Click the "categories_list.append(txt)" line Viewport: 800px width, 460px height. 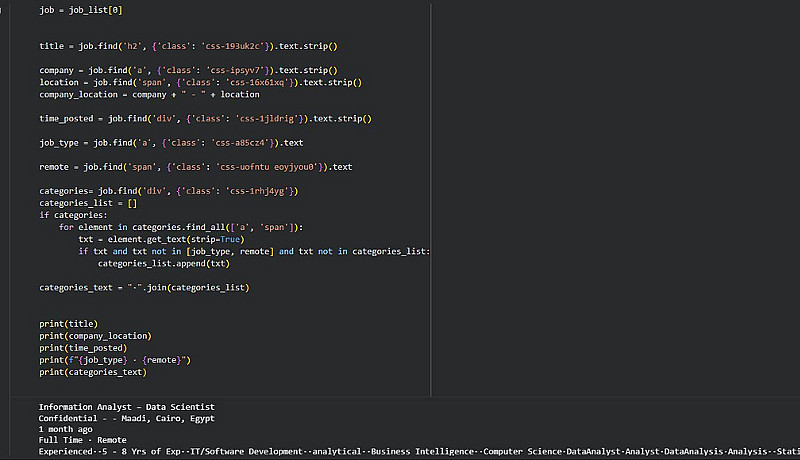(164, 263)
